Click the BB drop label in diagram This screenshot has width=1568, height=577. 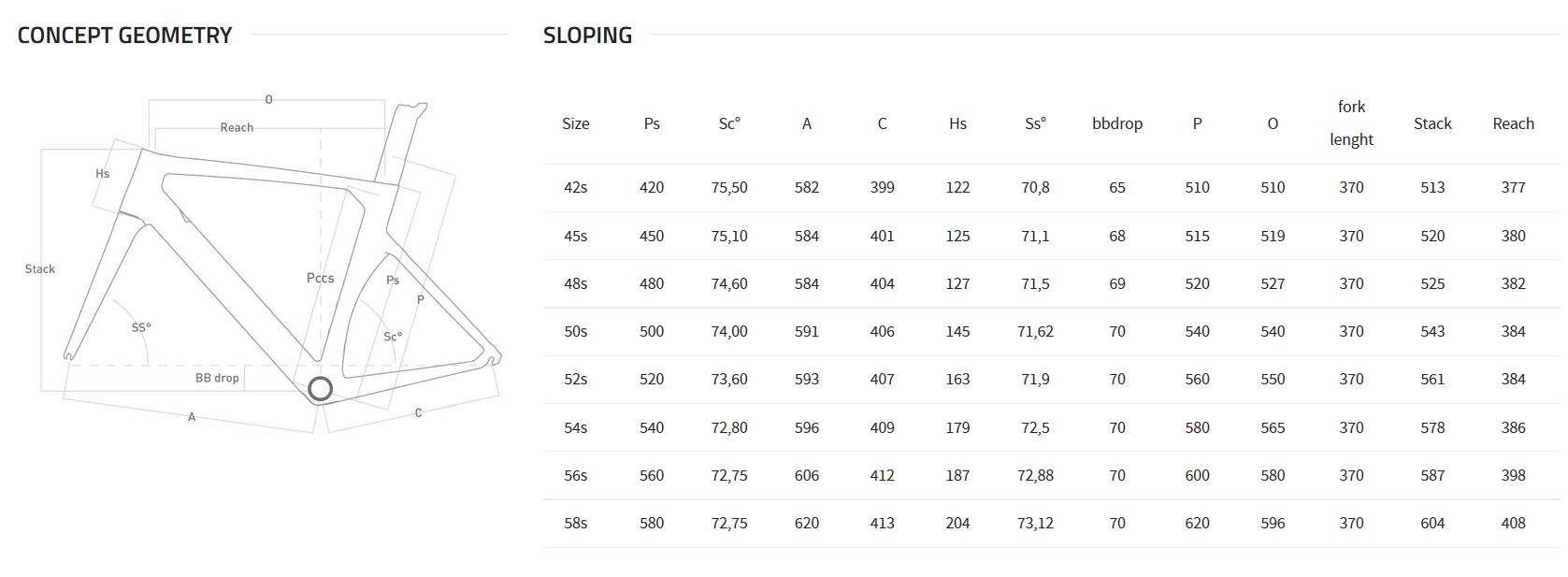tap(217, 379)
